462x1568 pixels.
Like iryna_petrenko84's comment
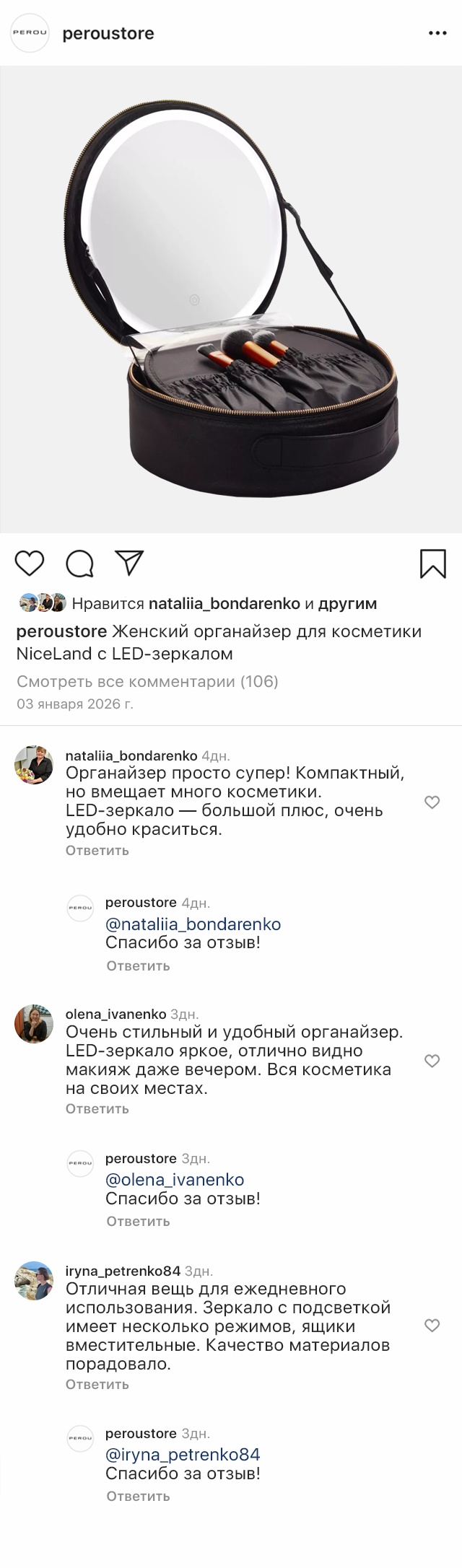432,1326
